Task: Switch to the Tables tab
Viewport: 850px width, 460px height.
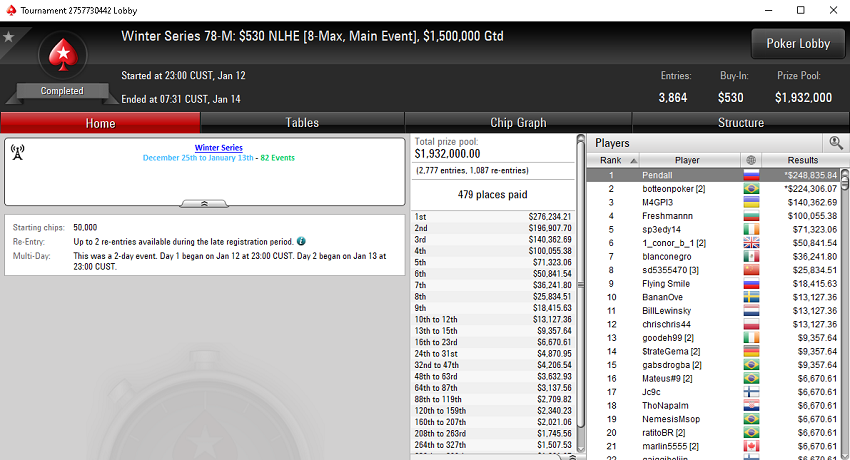Action: [x=302, y=122]
